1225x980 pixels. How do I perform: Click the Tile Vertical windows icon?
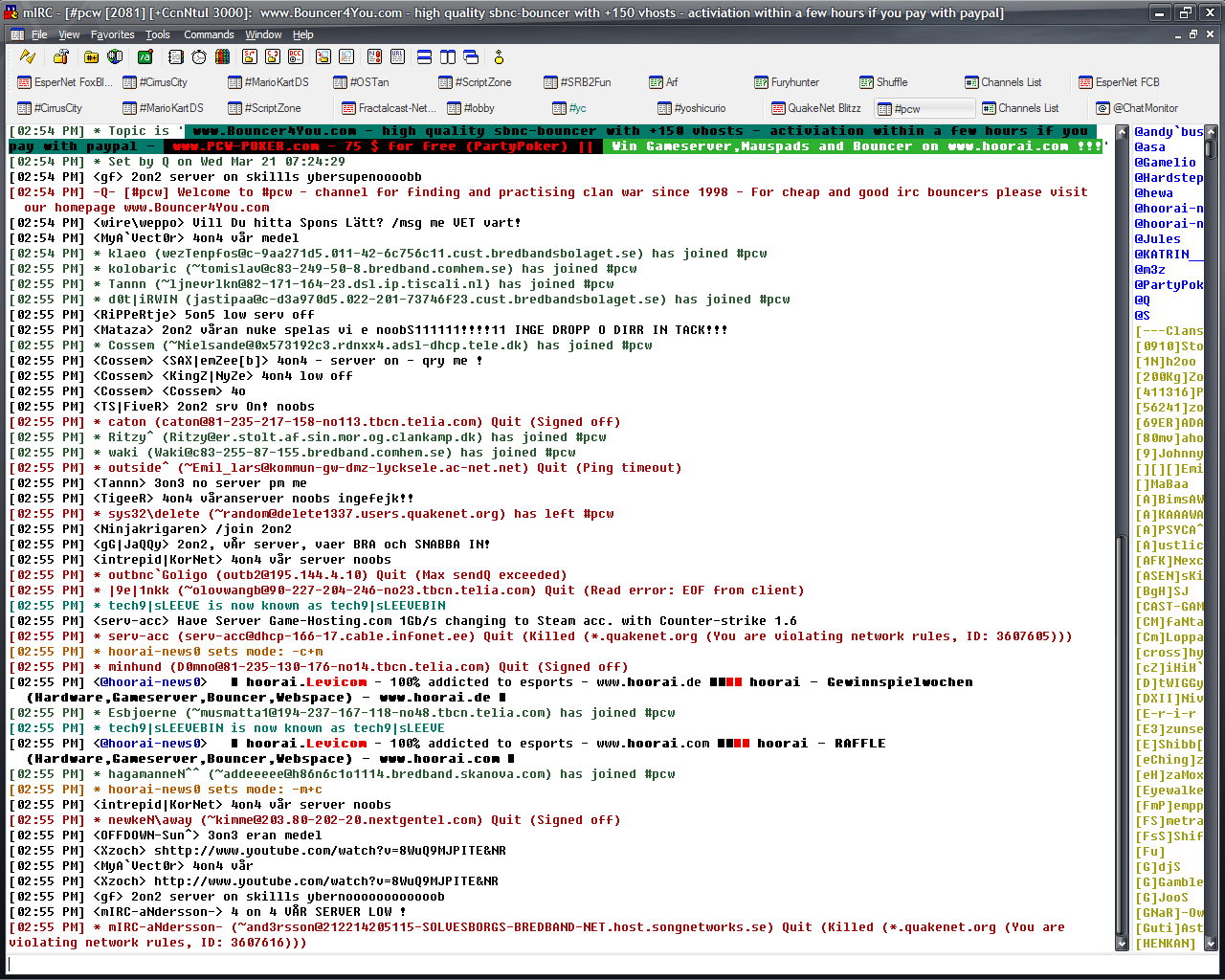[447, 57]
